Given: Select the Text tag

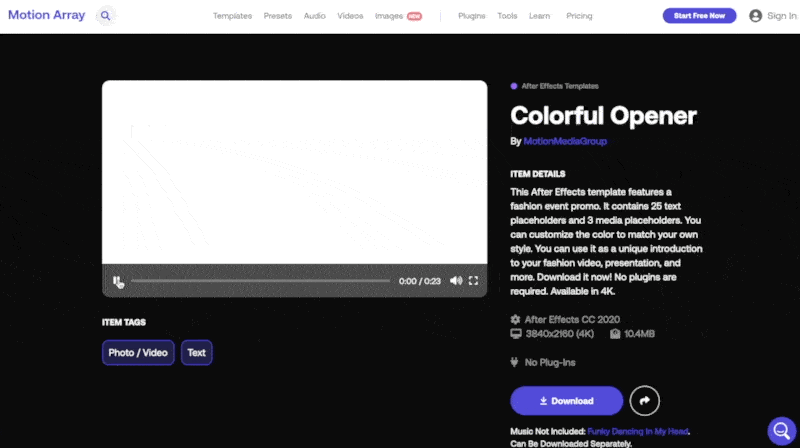Looking at the screenshot, I should [x=196, y=353].
